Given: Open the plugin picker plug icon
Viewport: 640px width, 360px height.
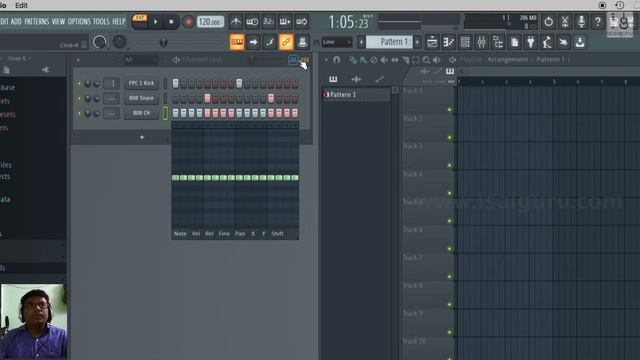Looking at the screenshot, I should [x=531, y=42].
